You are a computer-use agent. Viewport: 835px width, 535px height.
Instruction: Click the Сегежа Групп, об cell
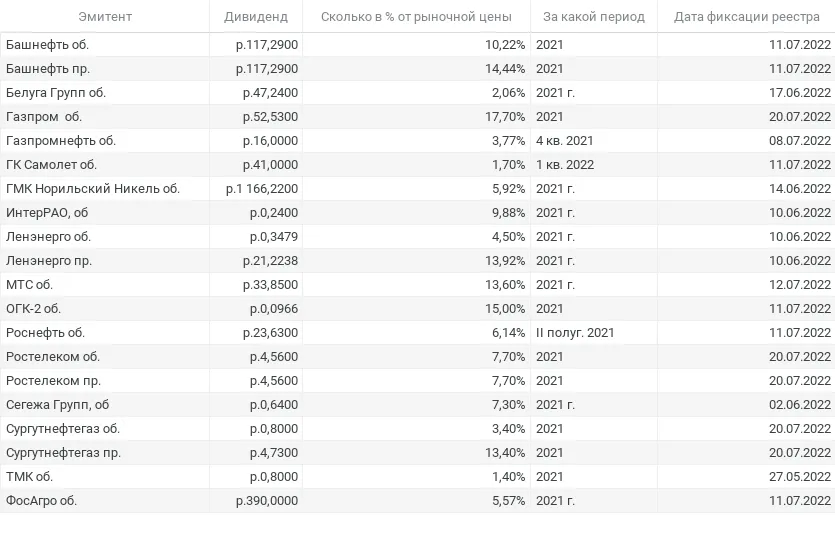(58, 405)
